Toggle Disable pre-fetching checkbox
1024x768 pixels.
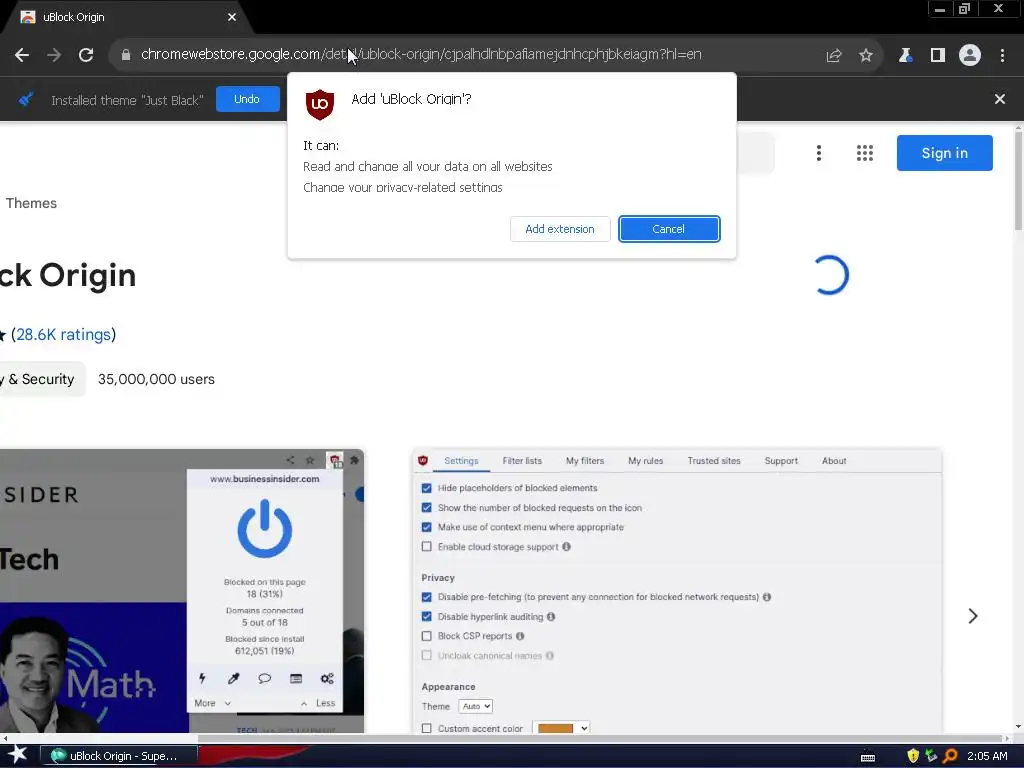(426, 597)
